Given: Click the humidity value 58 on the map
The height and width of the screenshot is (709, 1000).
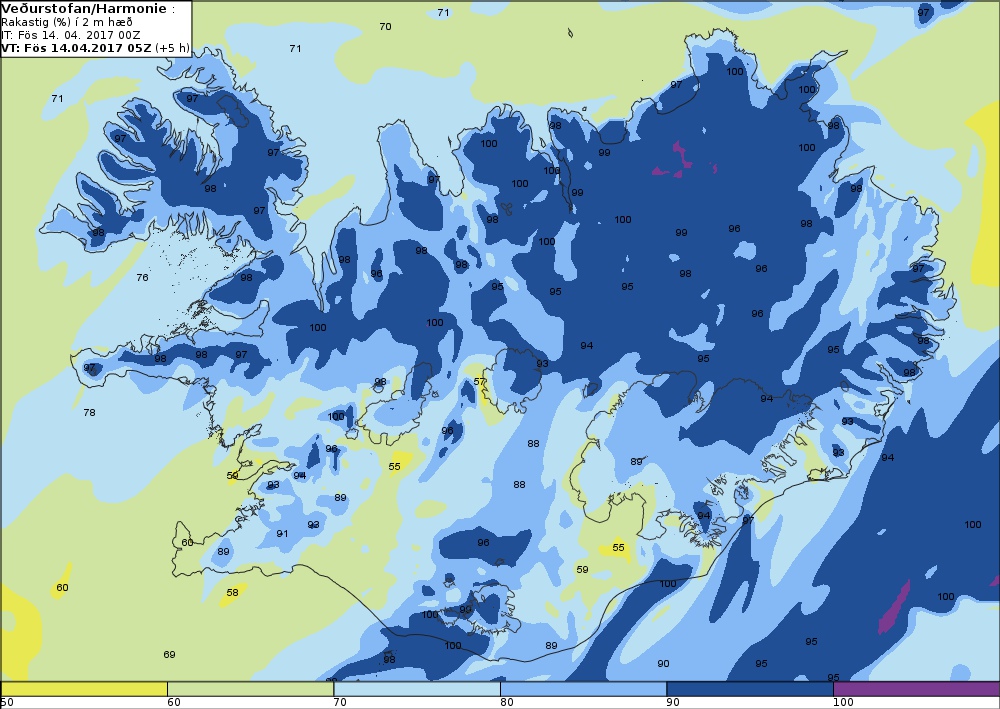Looking at the screenshot, I should (232, 593).
